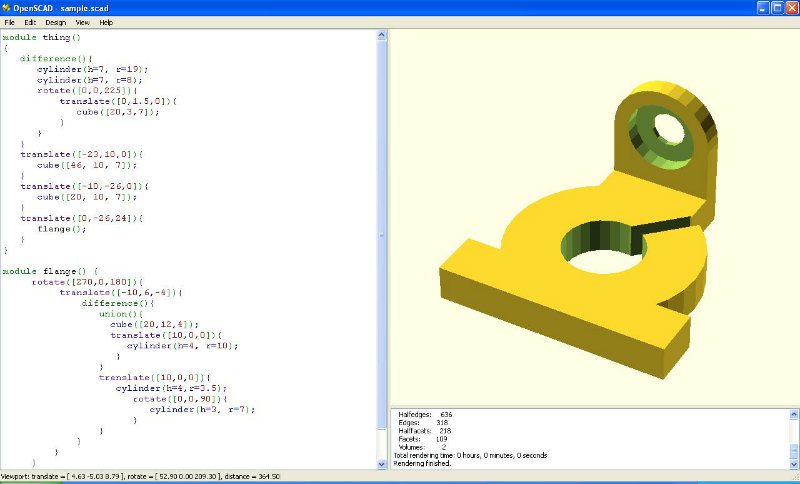Click the editor scrollbar up arrow

coord(382,35)
